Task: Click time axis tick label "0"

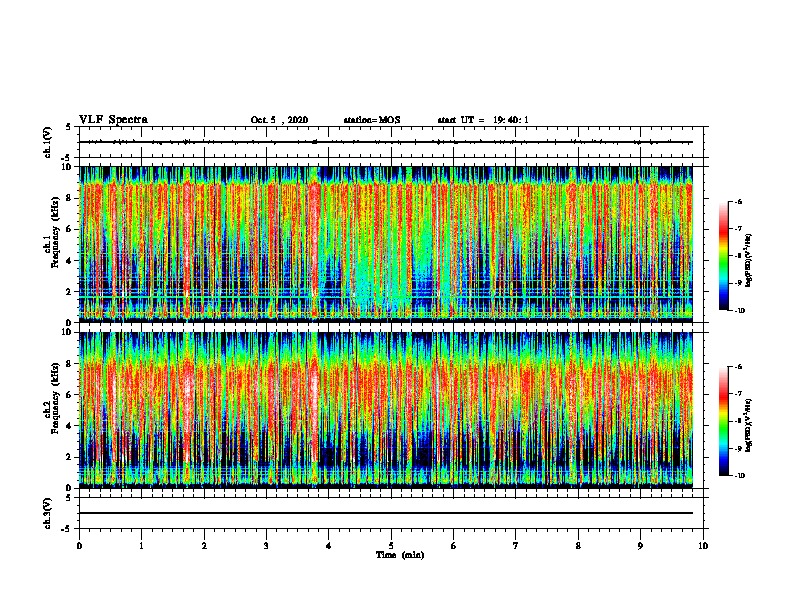Action: (79, 546)
